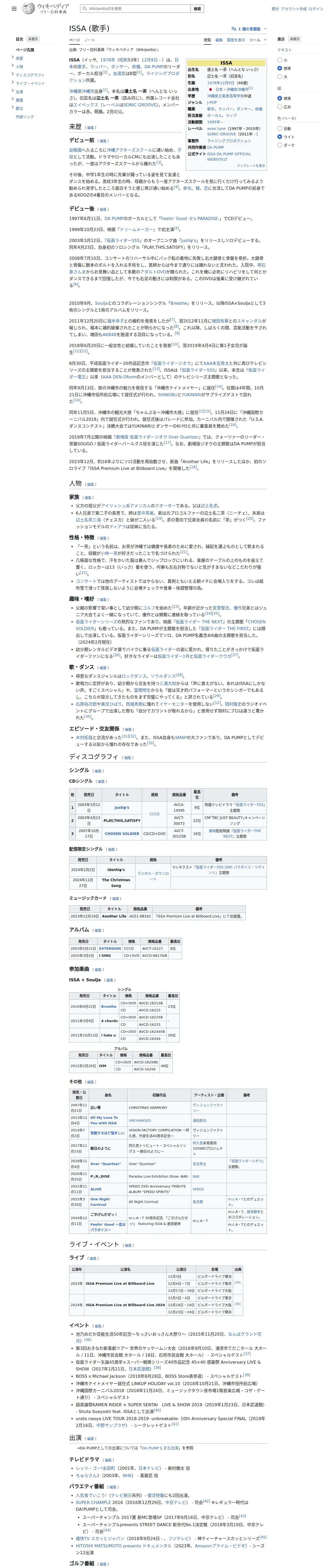
Task: Switch to the ノート tab
Action: [x=90, y=40]
